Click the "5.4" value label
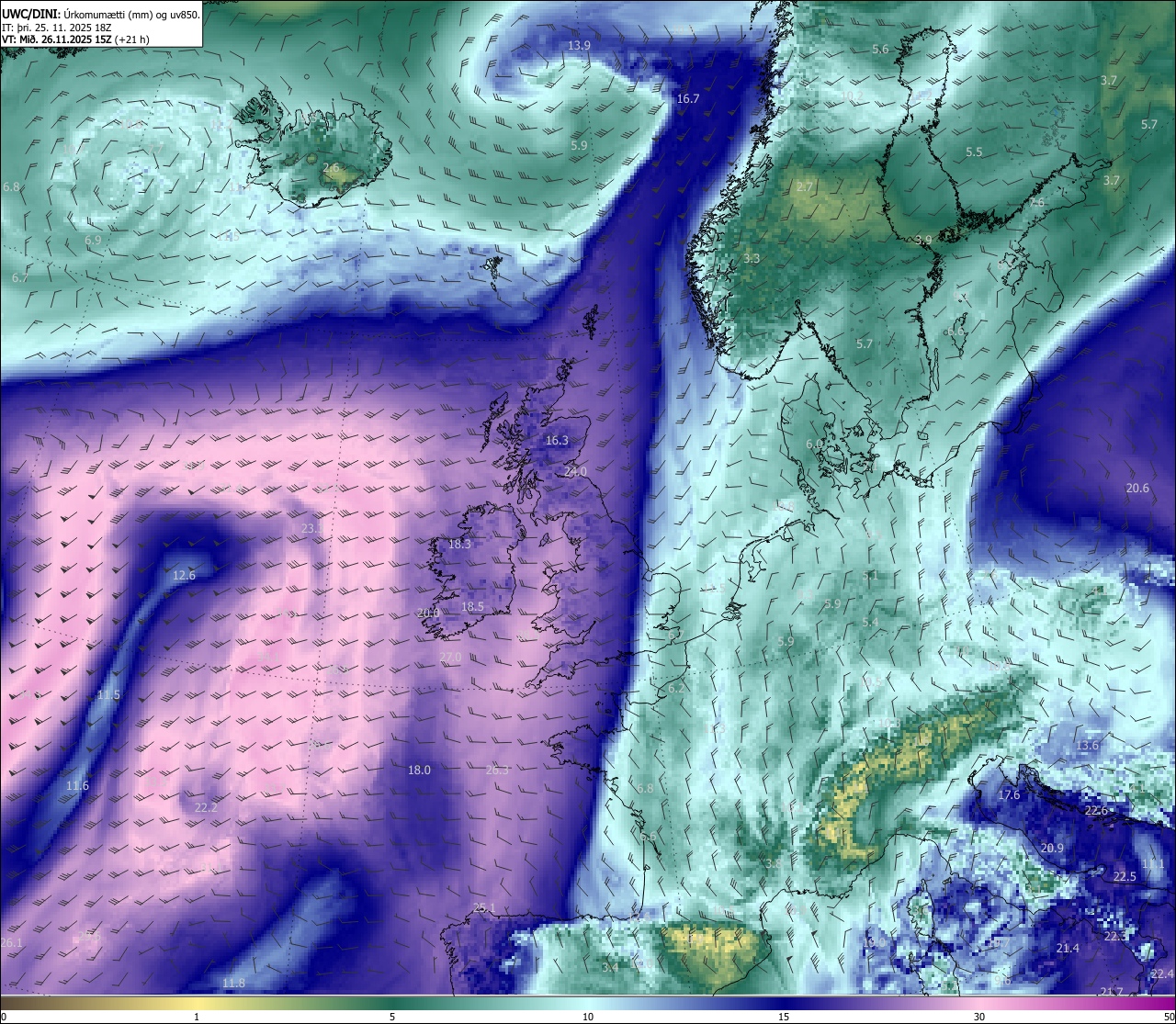The image size is (1176, 1024). [870, 623]
